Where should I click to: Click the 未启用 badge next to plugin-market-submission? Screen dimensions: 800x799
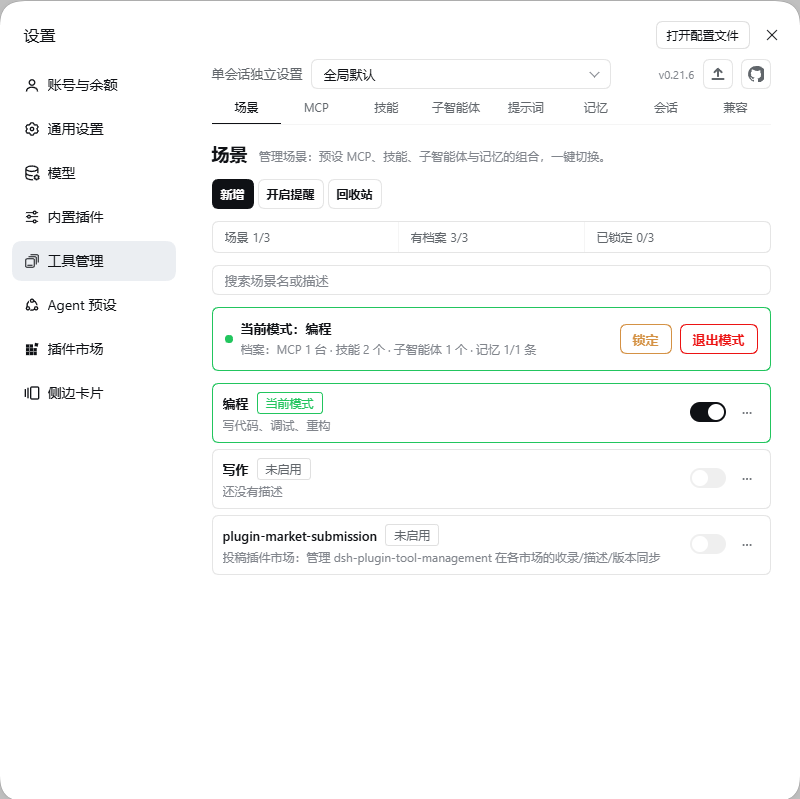coord(412,536)
